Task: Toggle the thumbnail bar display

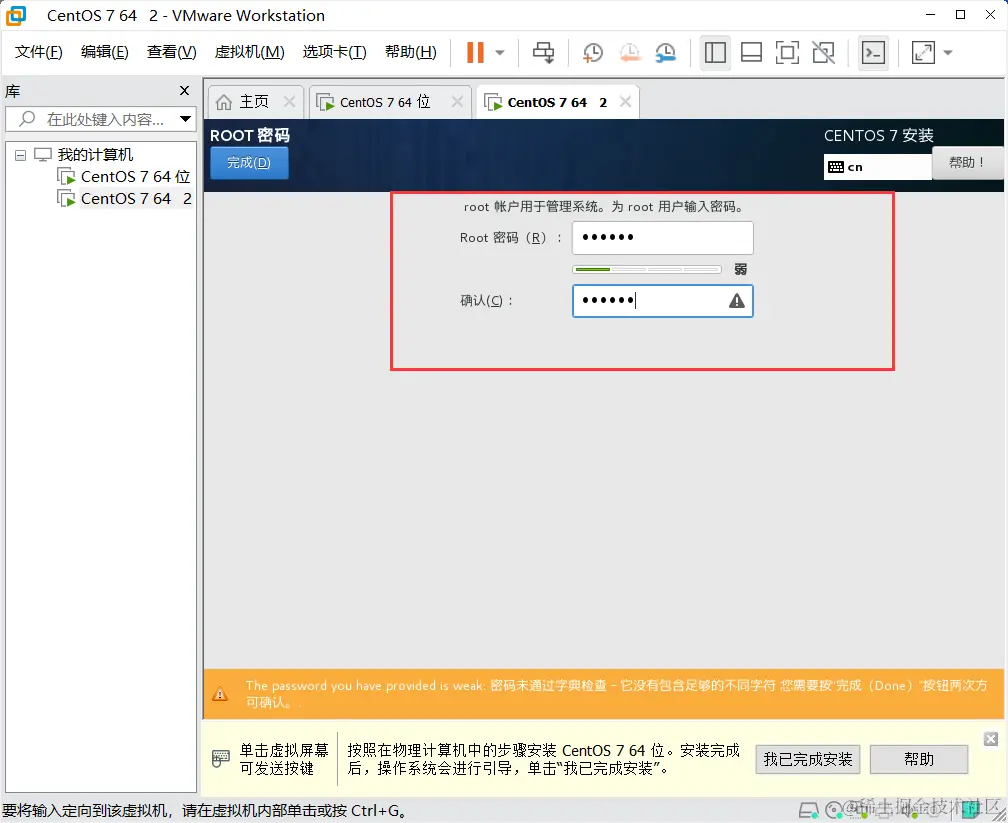Action: click(751, 53)
